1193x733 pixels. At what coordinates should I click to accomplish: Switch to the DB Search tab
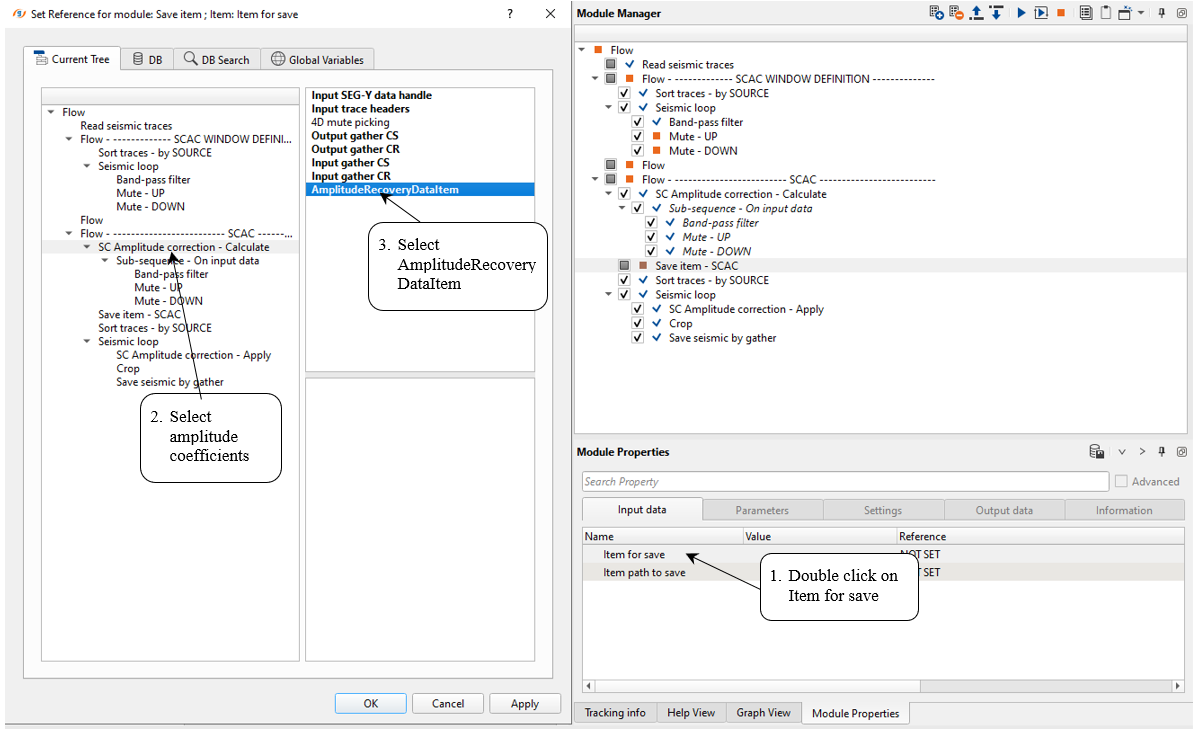point(217,60)
